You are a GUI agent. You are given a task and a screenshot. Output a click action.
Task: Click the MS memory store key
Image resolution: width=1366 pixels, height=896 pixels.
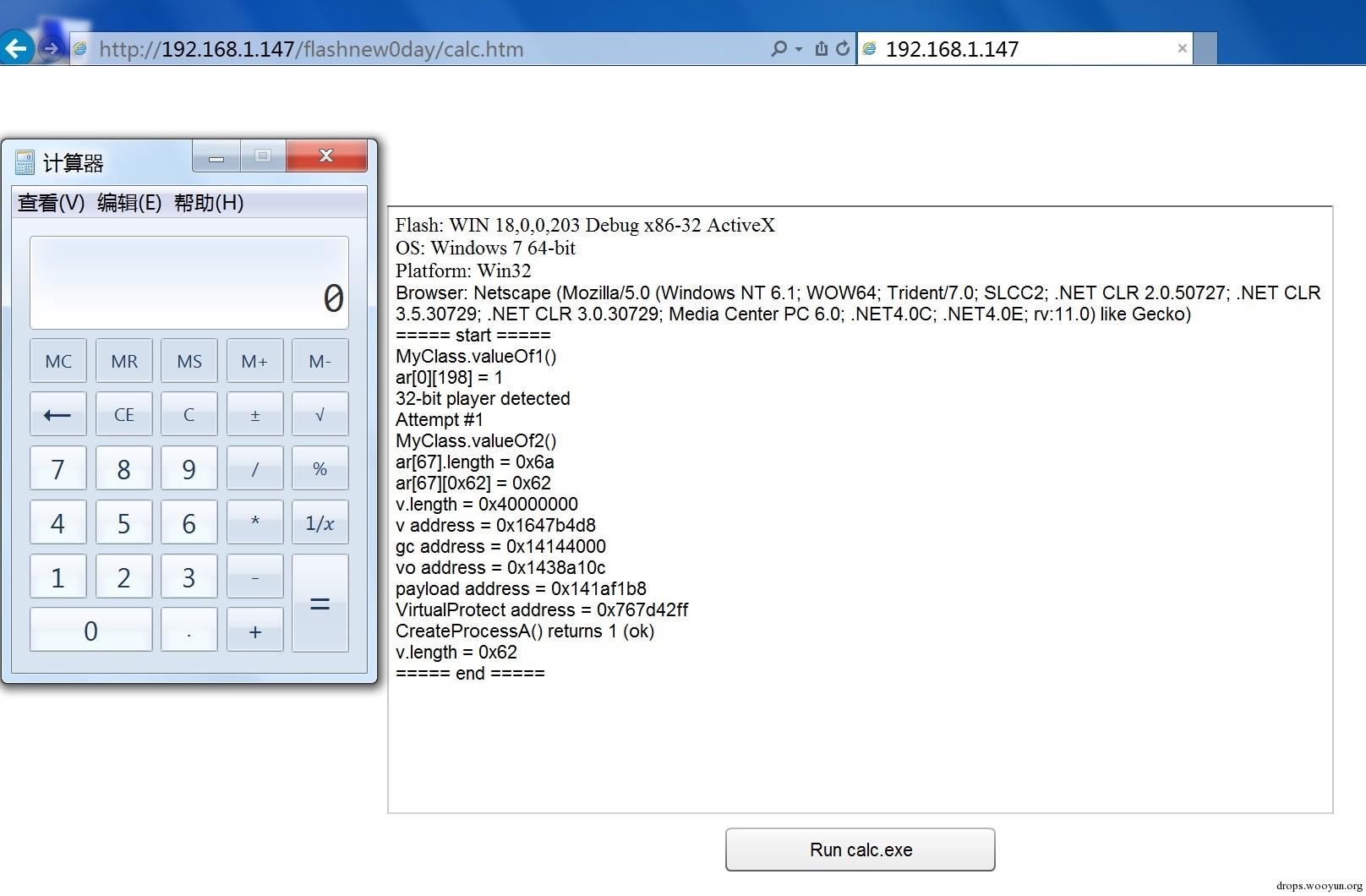click(x=189, y=361)
